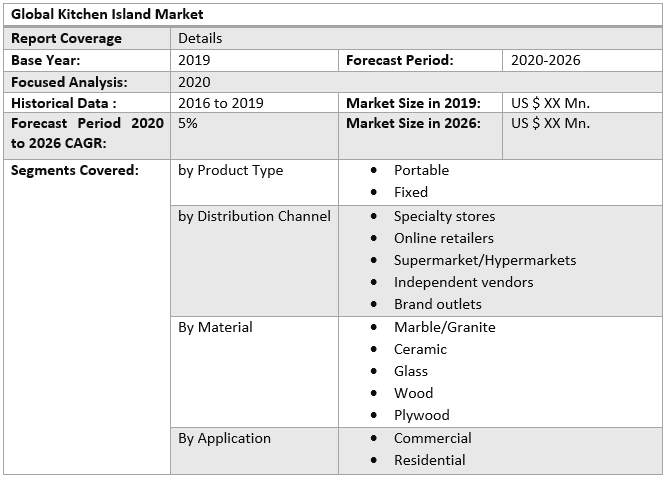The height and width of the screenshot is (480, 668).
Task: Click the '2020-2026' forecast period value
Action: pyautogui.click(x=545, y=60)
